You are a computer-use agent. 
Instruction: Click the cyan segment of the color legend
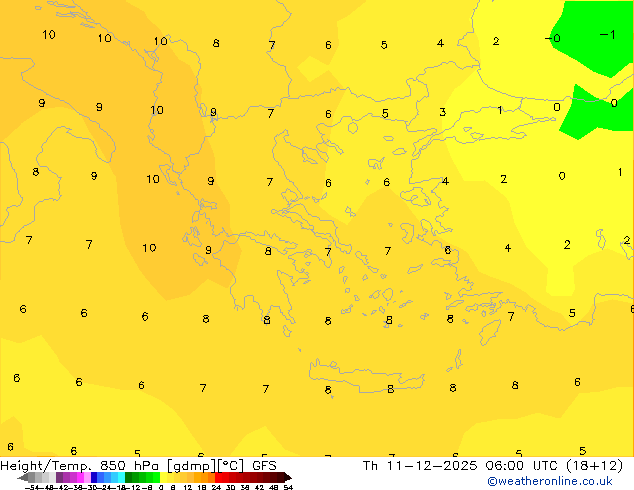coord(121,478)
